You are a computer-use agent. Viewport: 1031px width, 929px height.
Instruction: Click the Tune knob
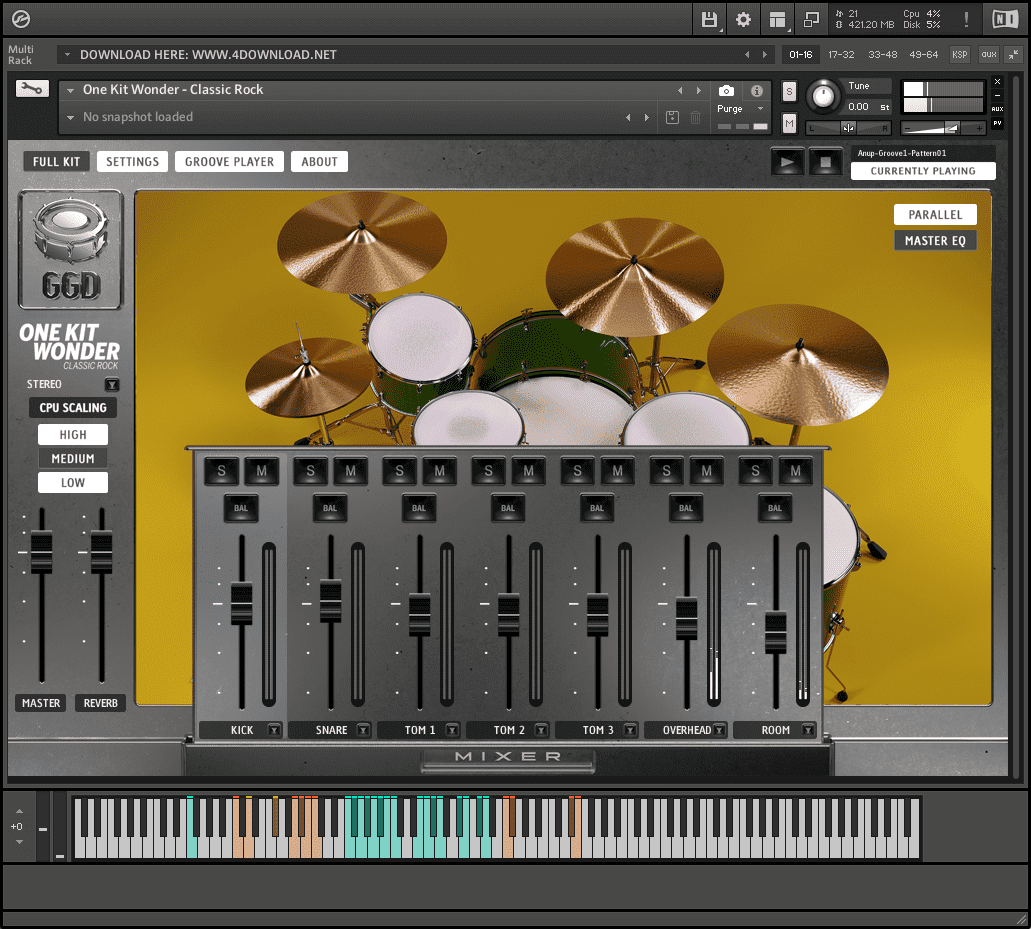click(823, 97)
